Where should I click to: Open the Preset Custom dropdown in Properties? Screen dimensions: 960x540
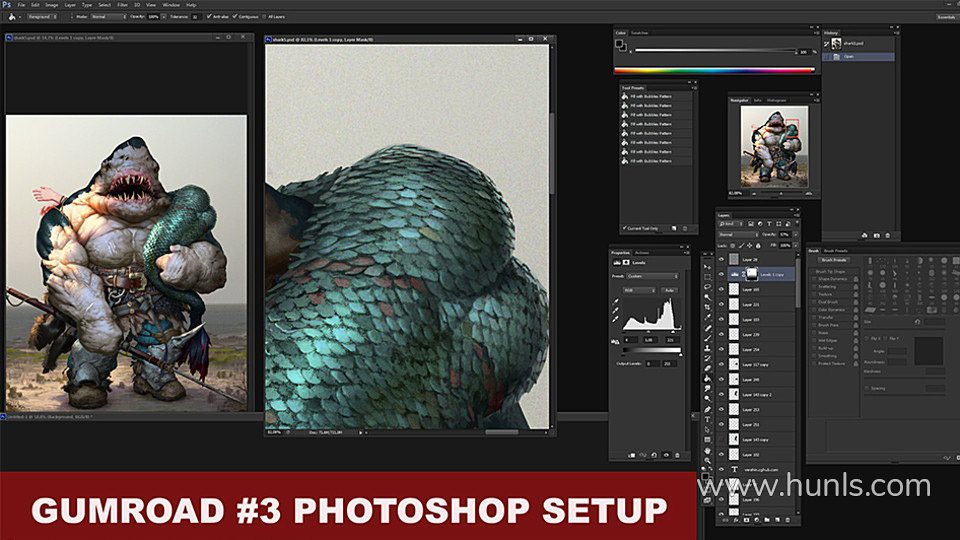[653, 276]
